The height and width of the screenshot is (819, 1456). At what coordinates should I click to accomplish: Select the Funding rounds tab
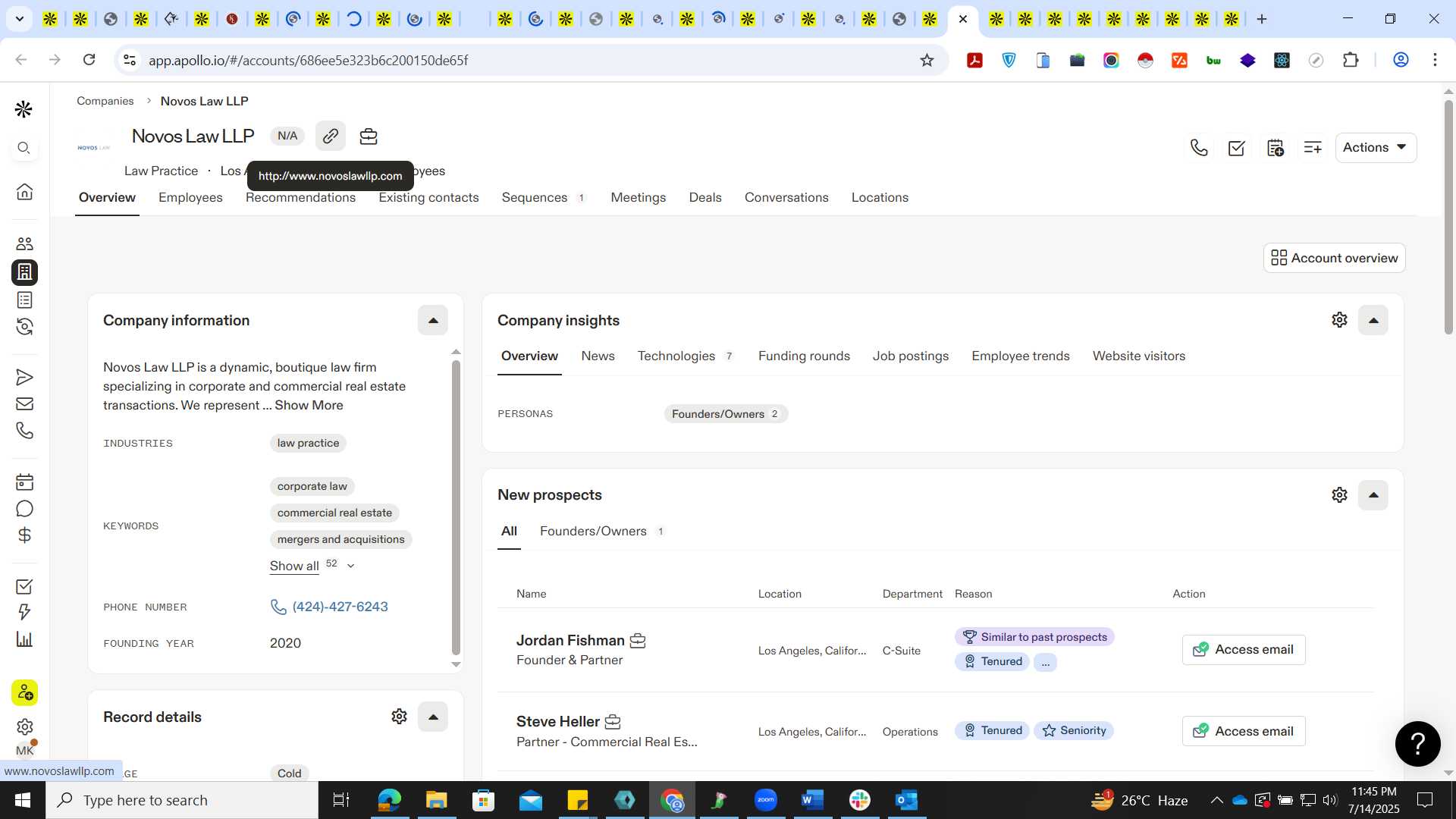pyautogui.click(x=804, y=356)
